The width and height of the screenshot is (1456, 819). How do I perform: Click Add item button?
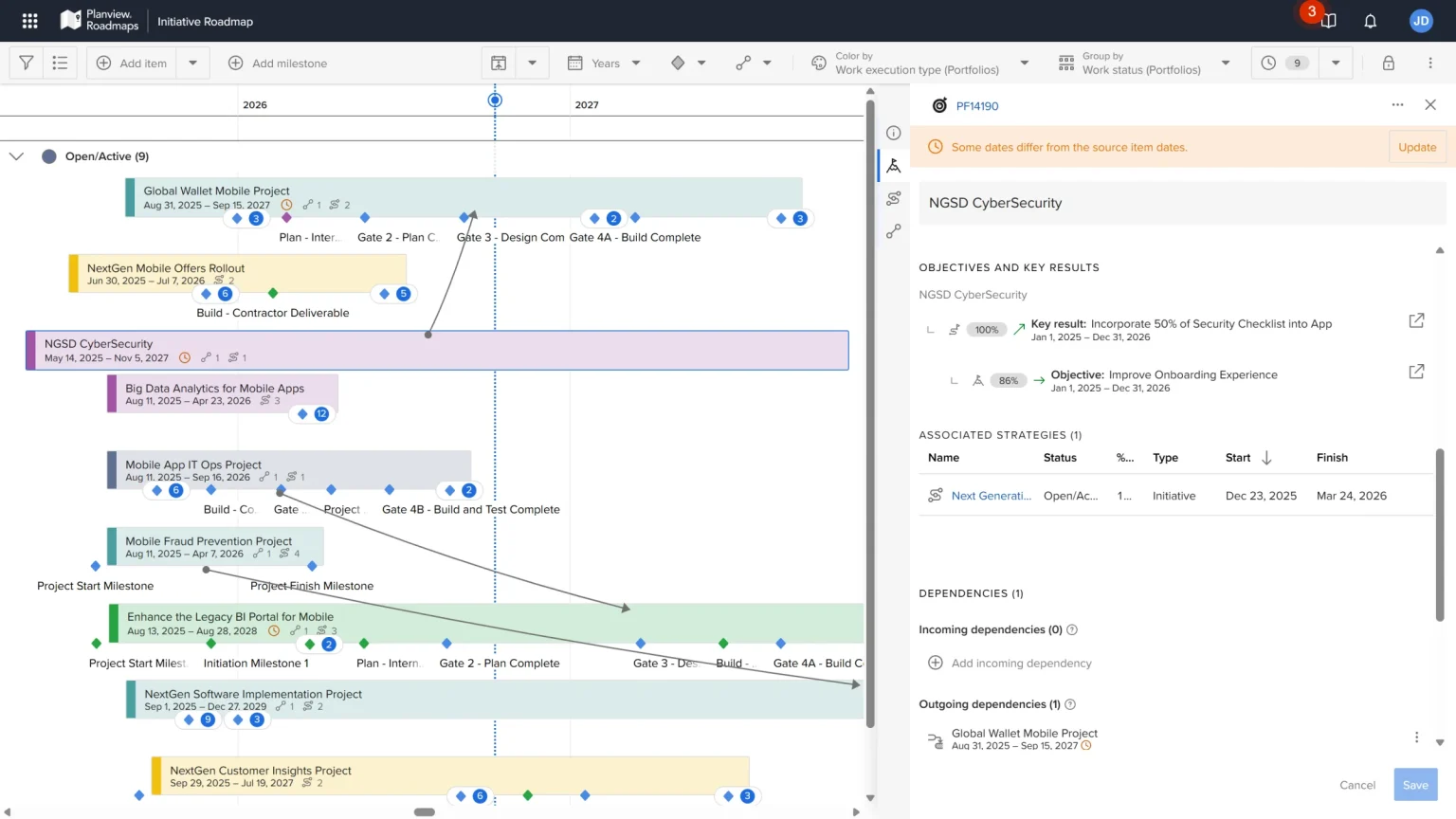pyautogui.click(x=132, y=64)
